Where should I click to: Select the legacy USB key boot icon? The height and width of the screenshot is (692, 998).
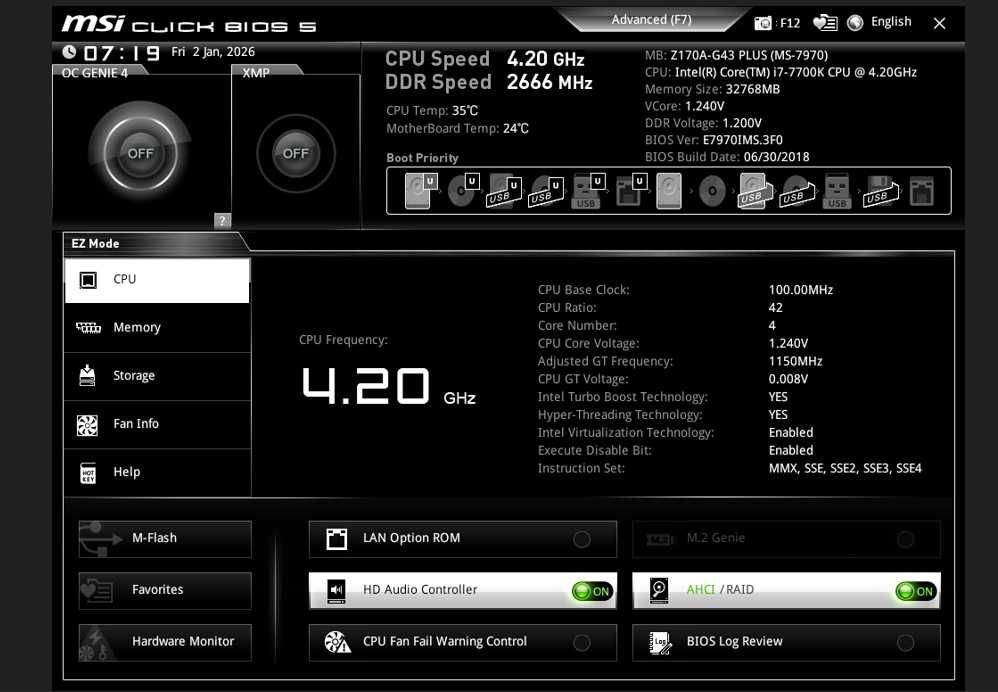click(x=837, y=191)
